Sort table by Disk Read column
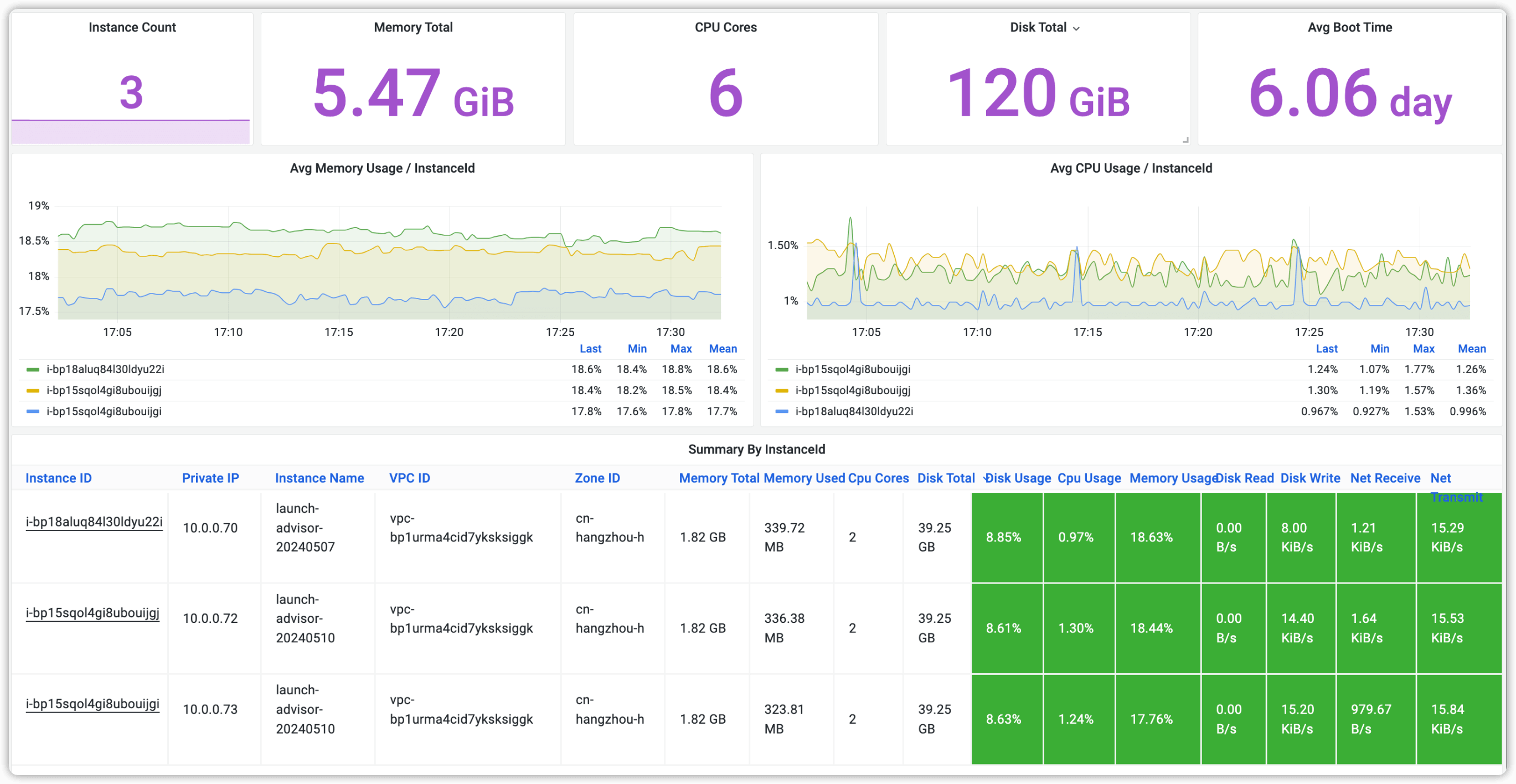1516x784 pixels. 1245,478
